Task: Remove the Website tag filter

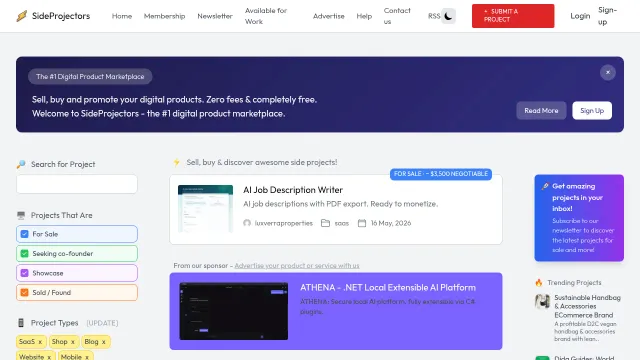Action: point(49,357)
